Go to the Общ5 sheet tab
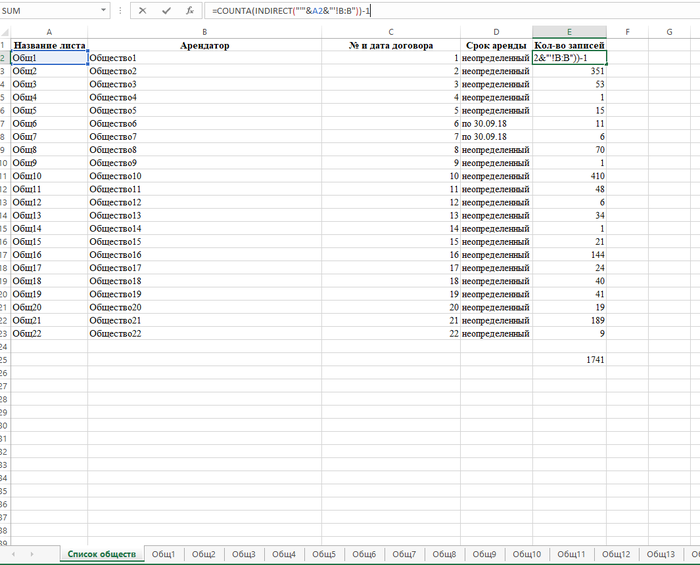The image size is (700, 565). click(324, 554)
